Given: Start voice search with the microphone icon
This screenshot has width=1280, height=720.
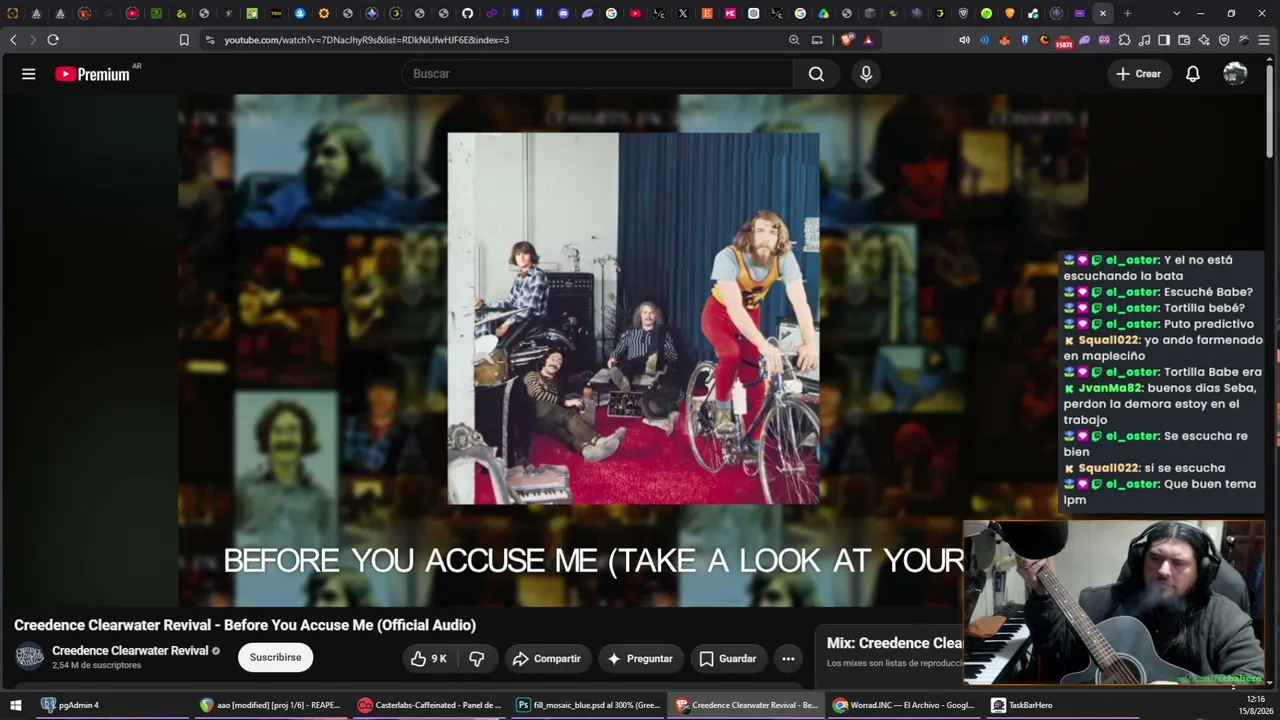Looking at the screenshot, I should click(866, 74).
